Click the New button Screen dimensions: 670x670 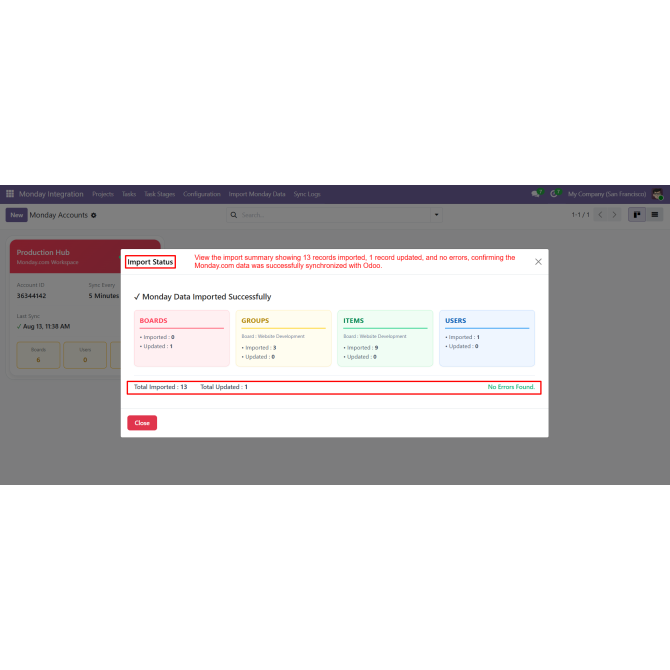point(17,215)
